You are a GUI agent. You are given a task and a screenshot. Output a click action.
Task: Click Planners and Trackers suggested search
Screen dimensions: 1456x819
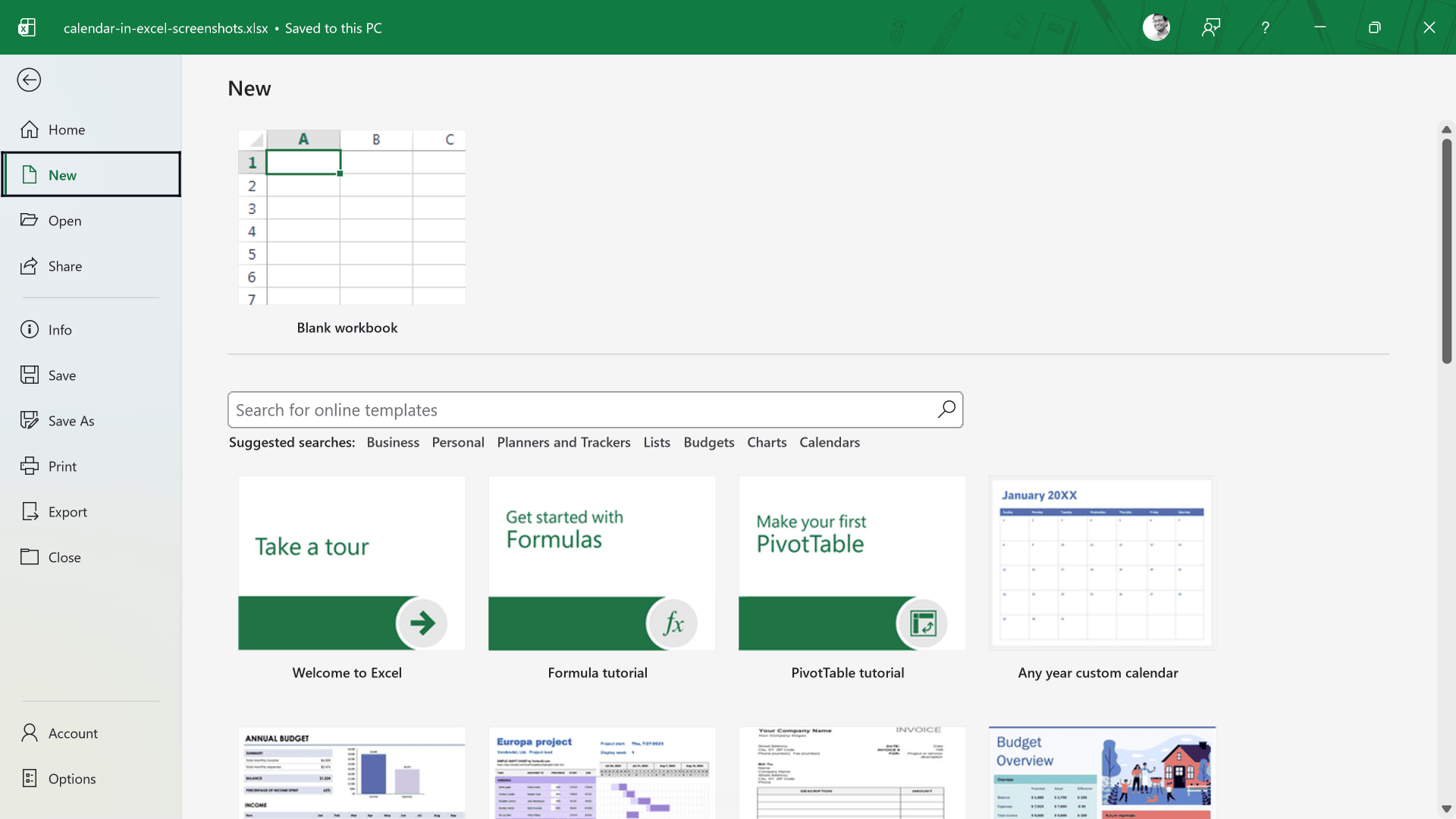563,442
